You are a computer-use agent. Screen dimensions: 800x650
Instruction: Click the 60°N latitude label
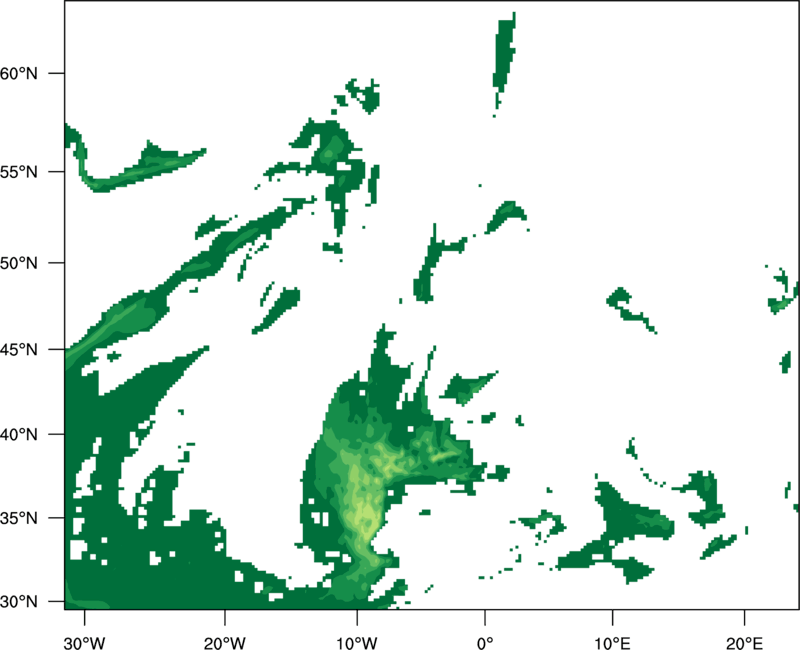click(x=19, y=73)
